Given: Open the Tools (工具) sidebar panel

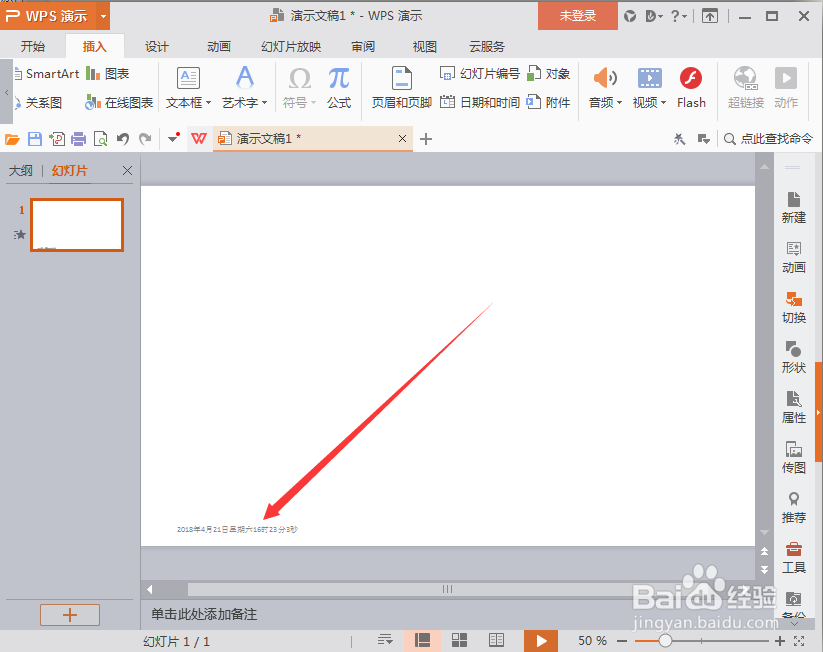Looking at the screenshot, I should tap(793, 558).
